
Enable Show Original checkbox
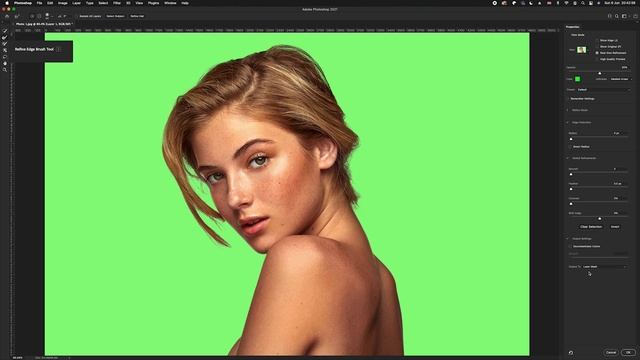tap(597, 47)
